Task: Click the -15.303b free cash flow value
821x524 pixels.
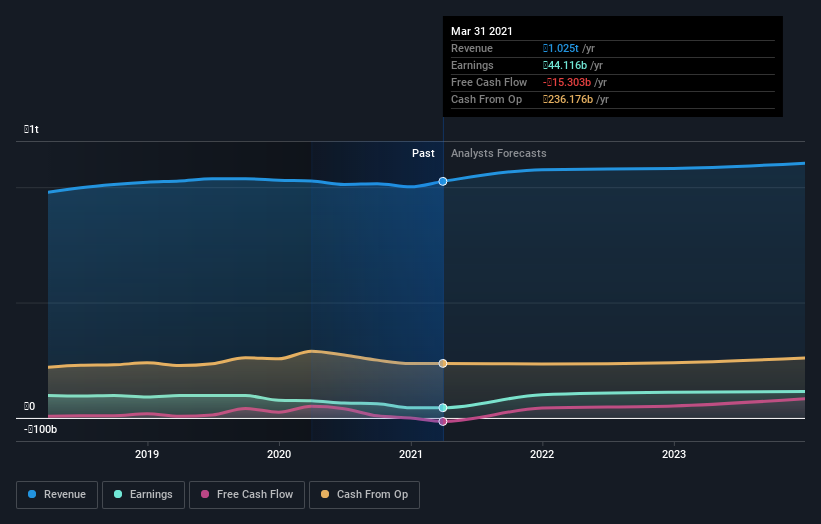Action: (567, 82)
